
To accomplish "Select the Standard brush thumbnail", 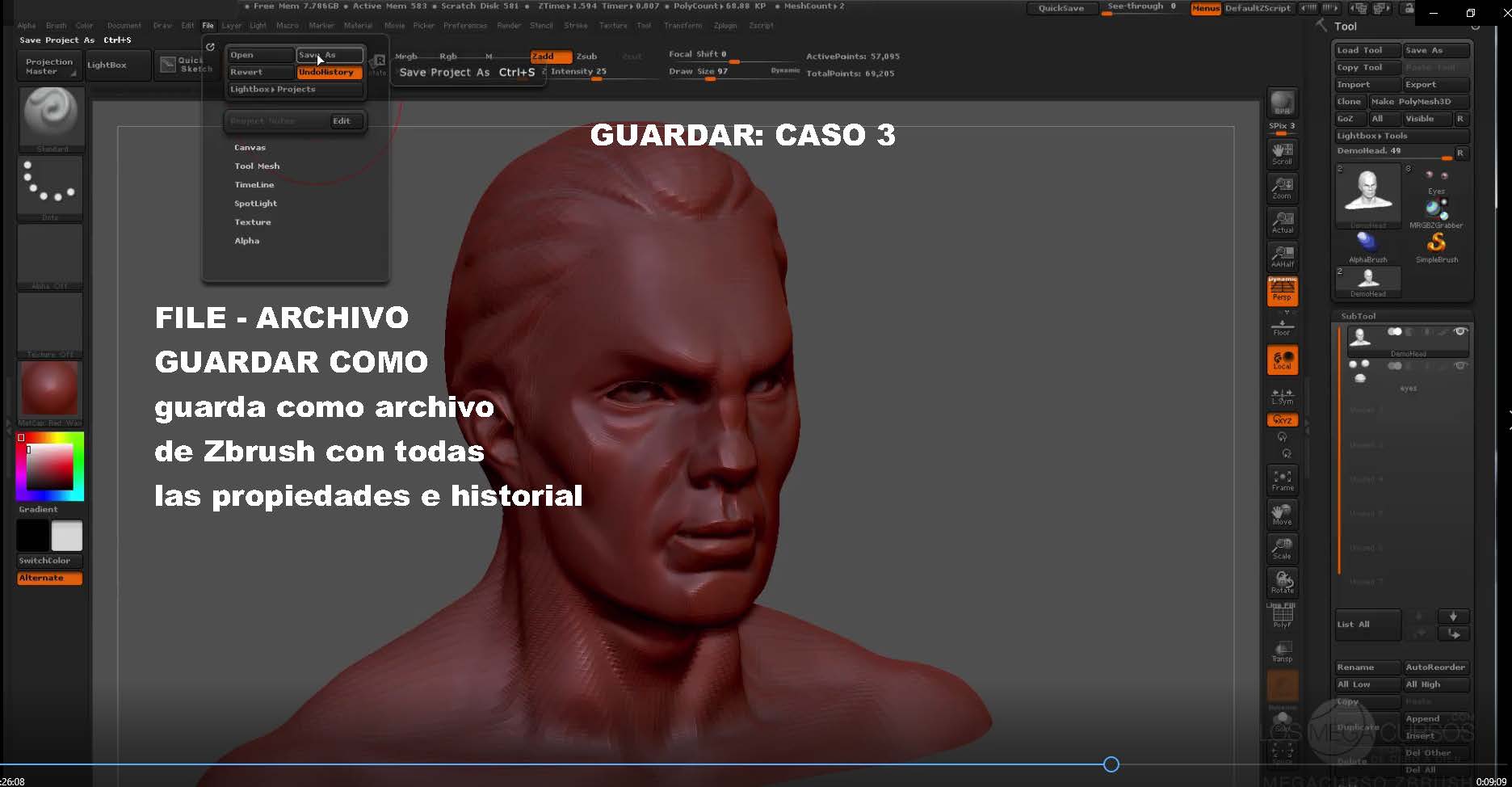I will [x=50, y=119].
